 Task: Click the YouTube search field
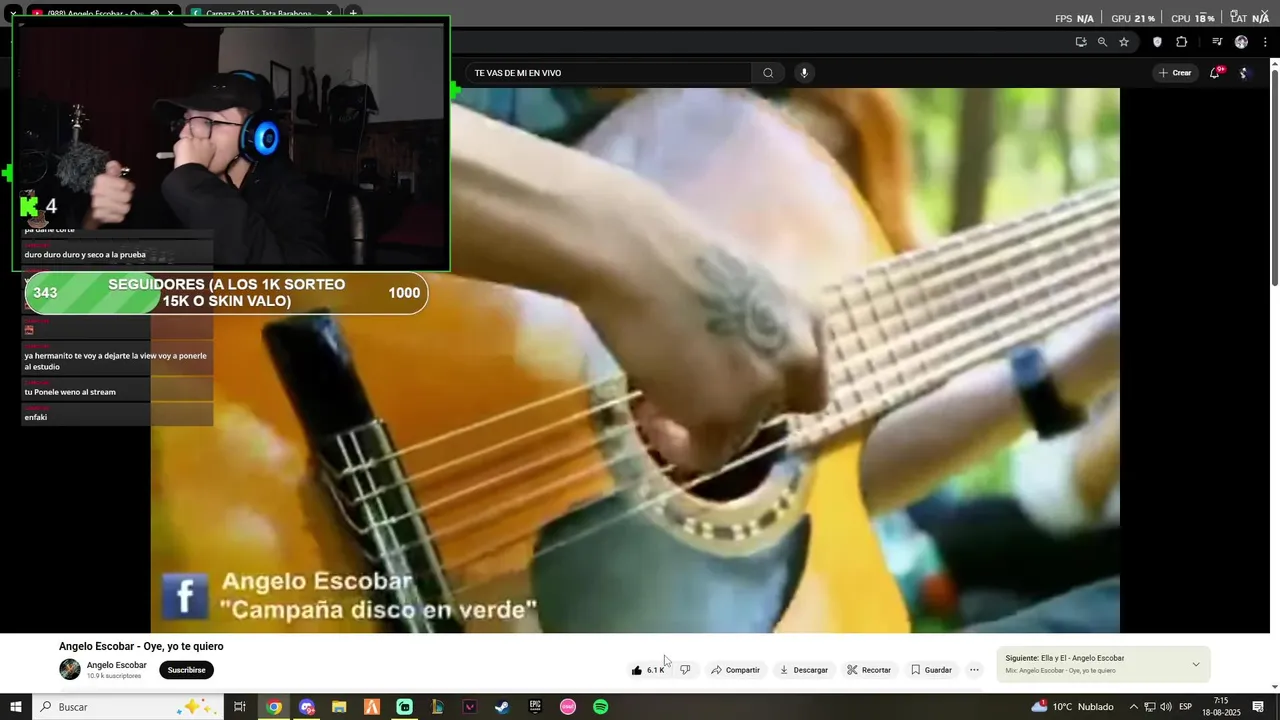coord(608,73)
